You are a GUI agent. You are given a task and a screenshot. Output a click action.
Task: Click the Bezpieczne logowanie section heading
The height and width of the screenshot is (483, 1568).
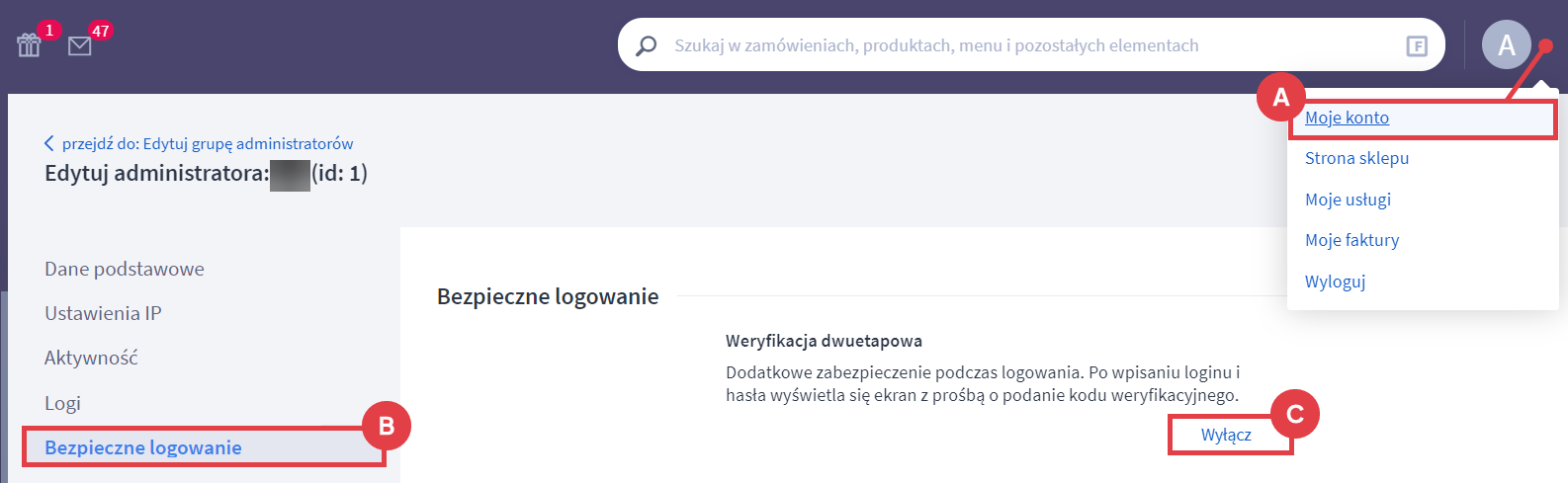point(548,296)
